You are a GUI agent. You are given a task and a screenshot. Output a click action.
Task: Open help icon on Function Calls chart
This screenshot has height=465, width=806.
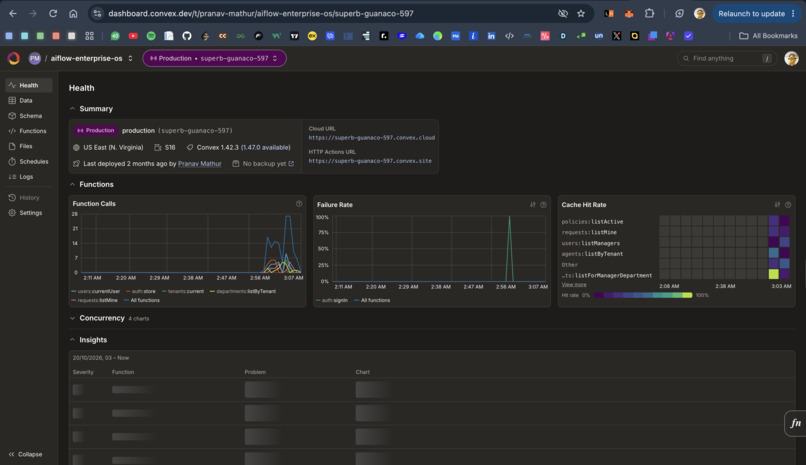click(x=299, y=204)
